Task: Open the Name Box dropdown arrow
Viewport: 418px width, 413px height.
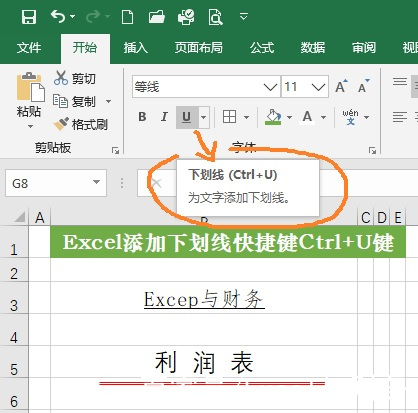Action: coord(96,182)
